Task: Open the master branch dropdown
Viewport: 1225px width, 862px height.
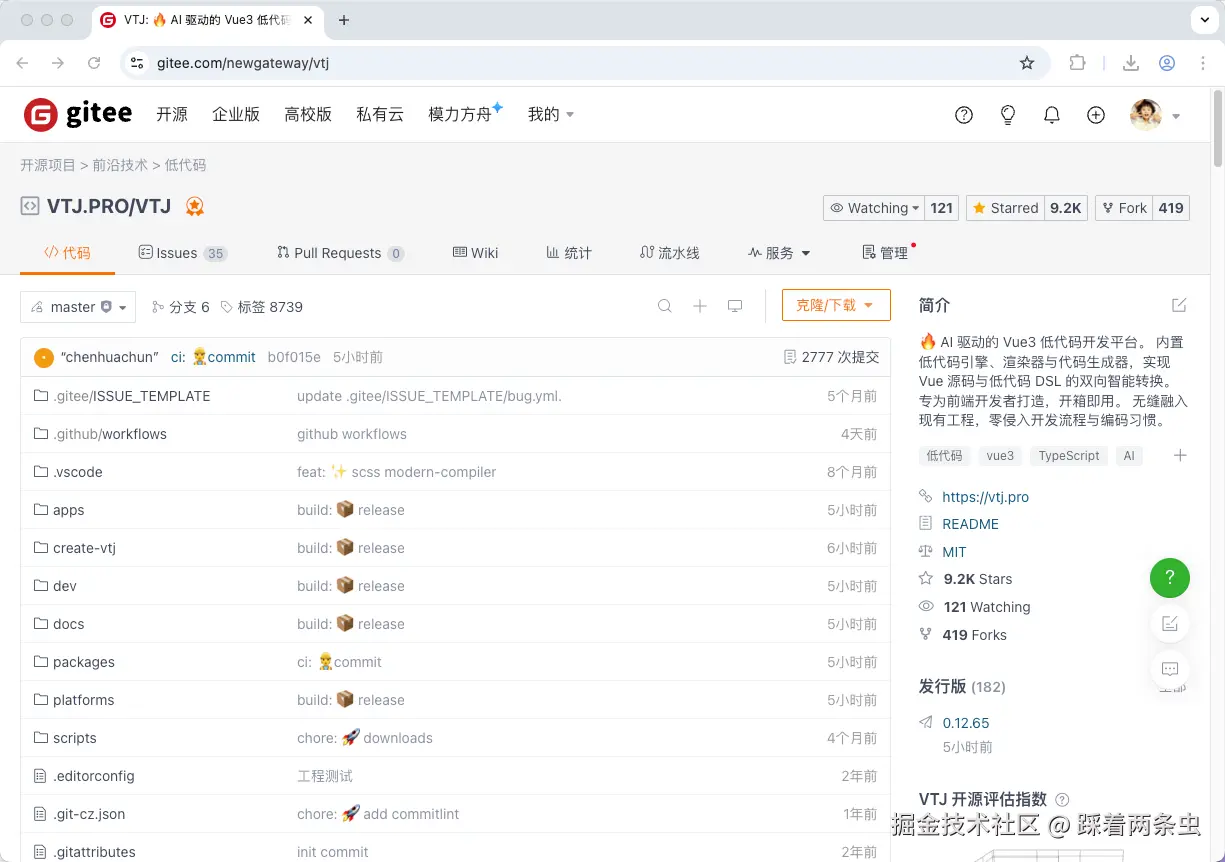Action: tap(78, 307)
